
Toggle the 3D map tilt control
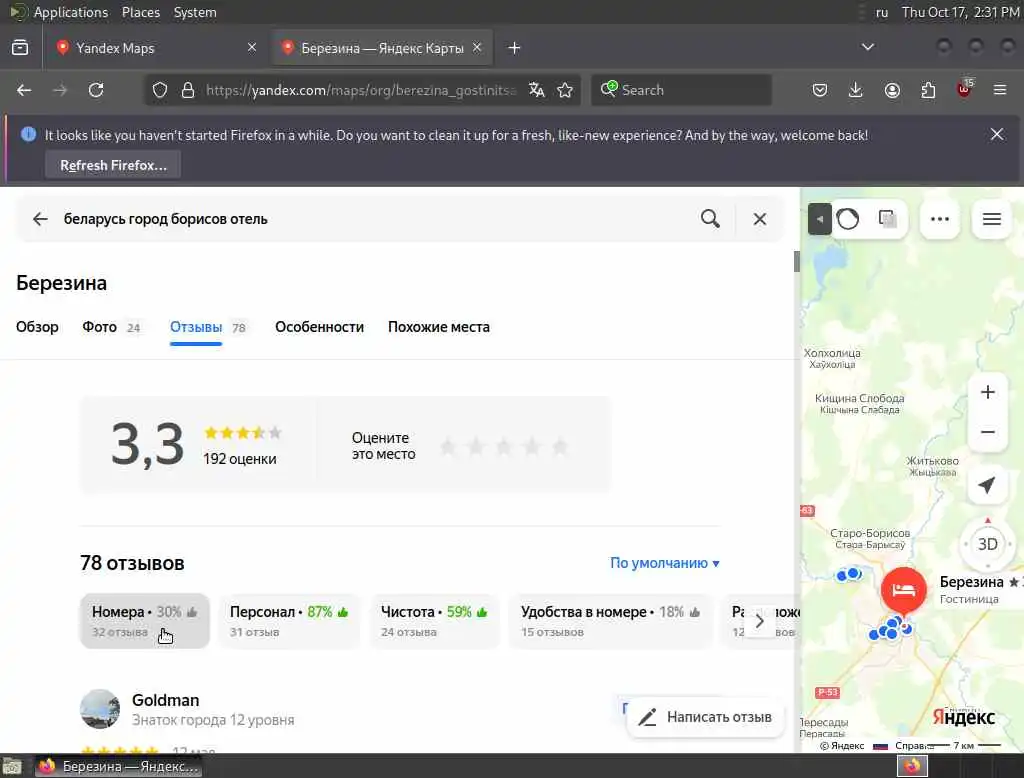coord(987,544)
